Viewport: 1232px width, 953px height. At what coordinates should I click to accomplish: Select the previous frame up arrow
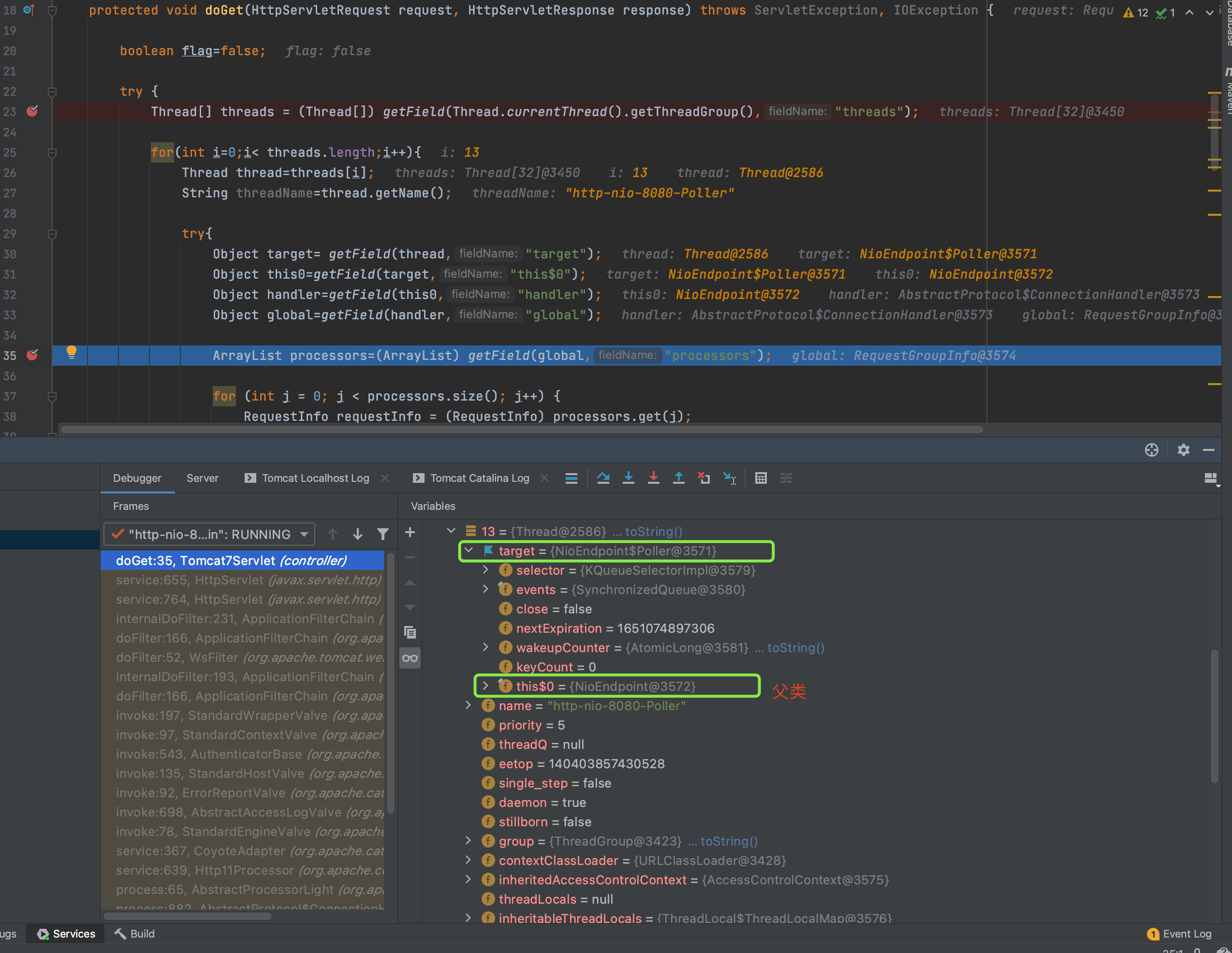point(332,534)
